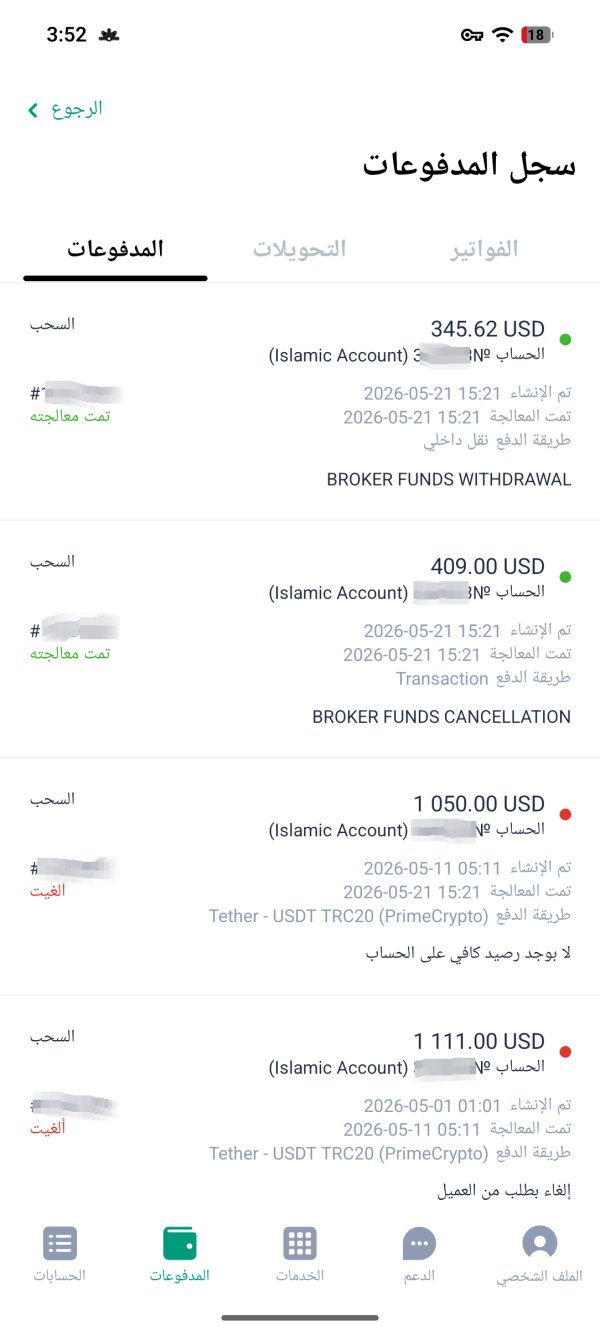
Task: Tap the VPN key icon in status bar
Action: tap(472, 35)
